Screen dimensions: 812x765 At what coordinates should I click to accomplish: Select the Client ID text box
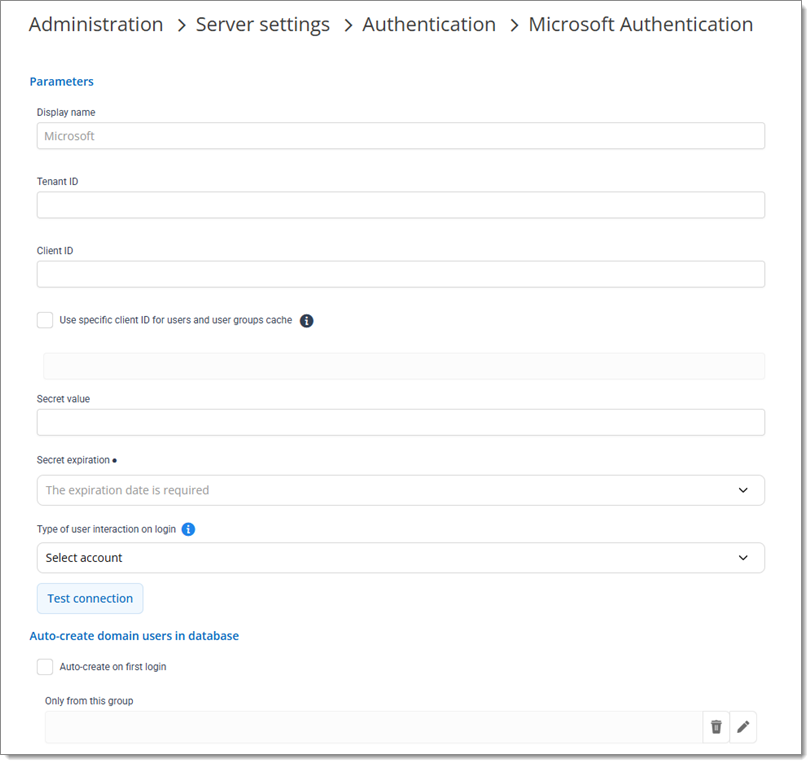(400, 274)
